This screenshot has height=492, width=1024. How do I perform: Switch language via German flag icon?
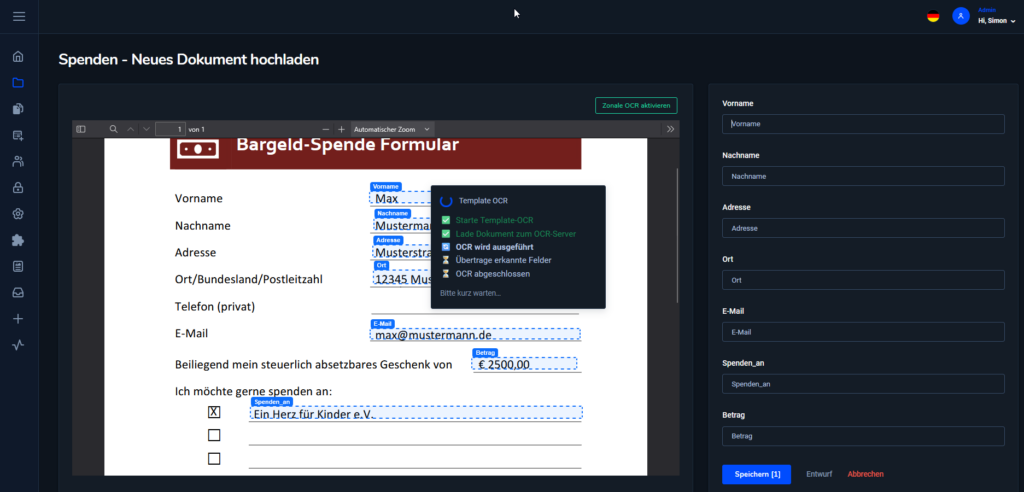coord(933,16)
